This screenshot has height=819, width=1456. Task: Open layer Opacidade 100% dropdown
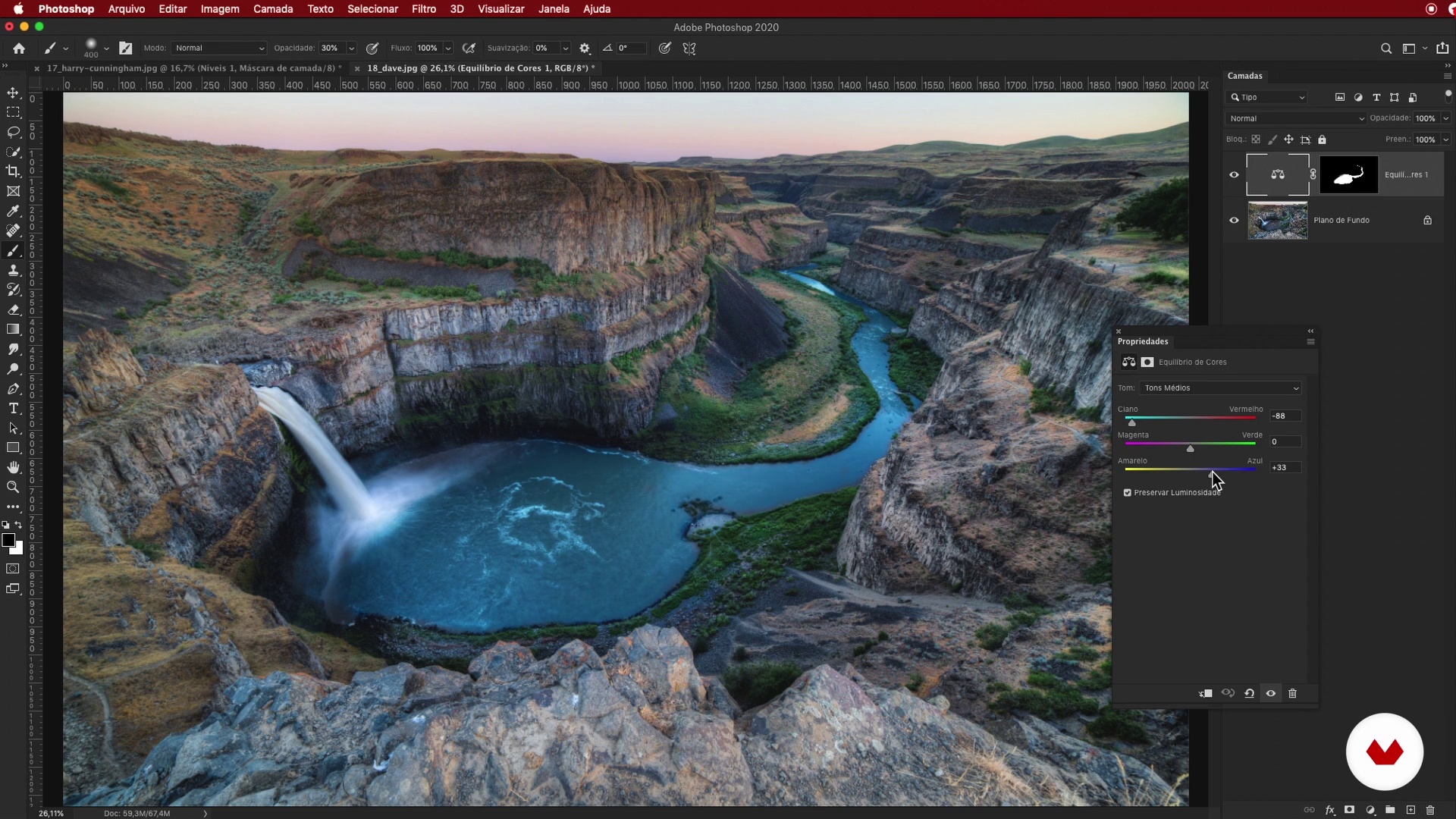(x=1445, y=118)
